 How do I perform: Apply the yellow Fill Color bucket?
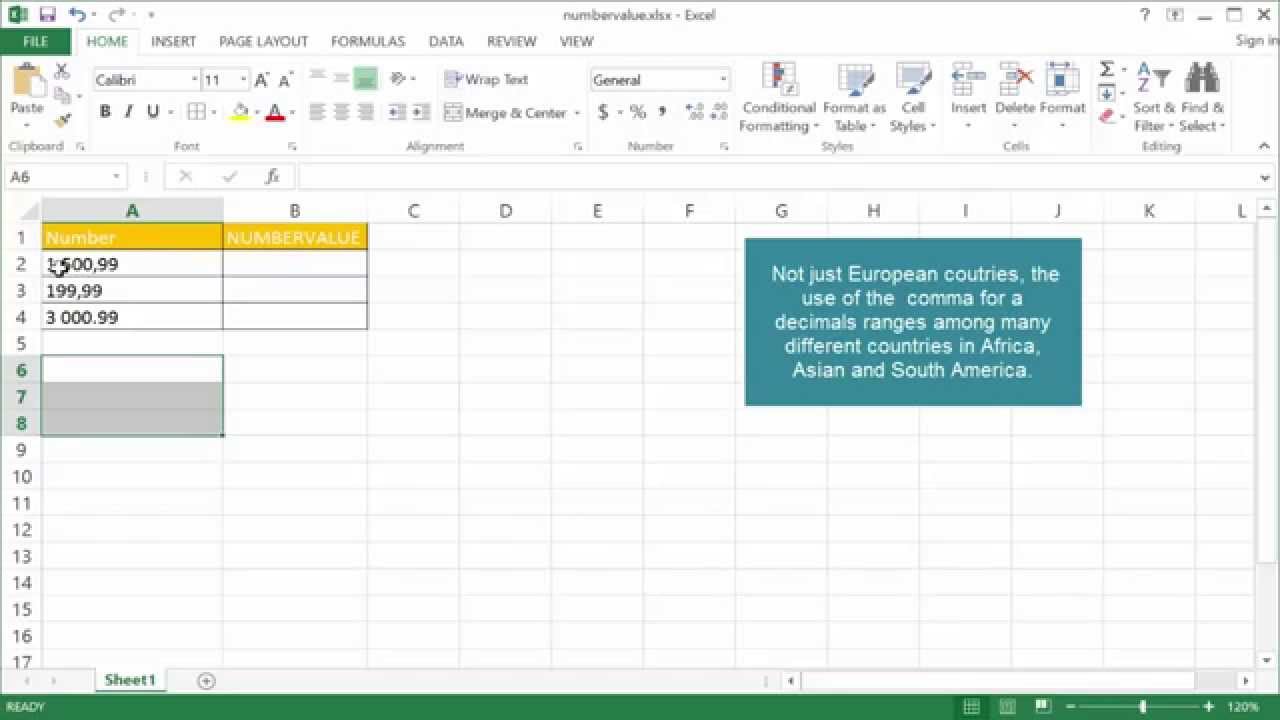point(239,112)
